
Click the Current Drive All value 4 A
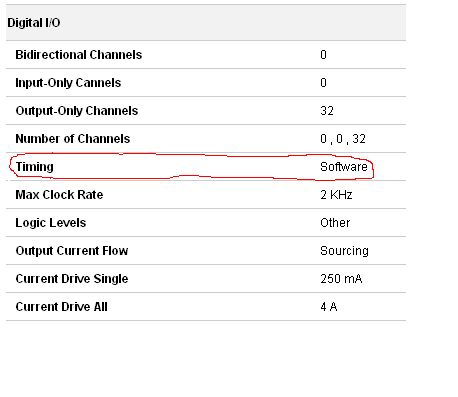click(329, 307)
